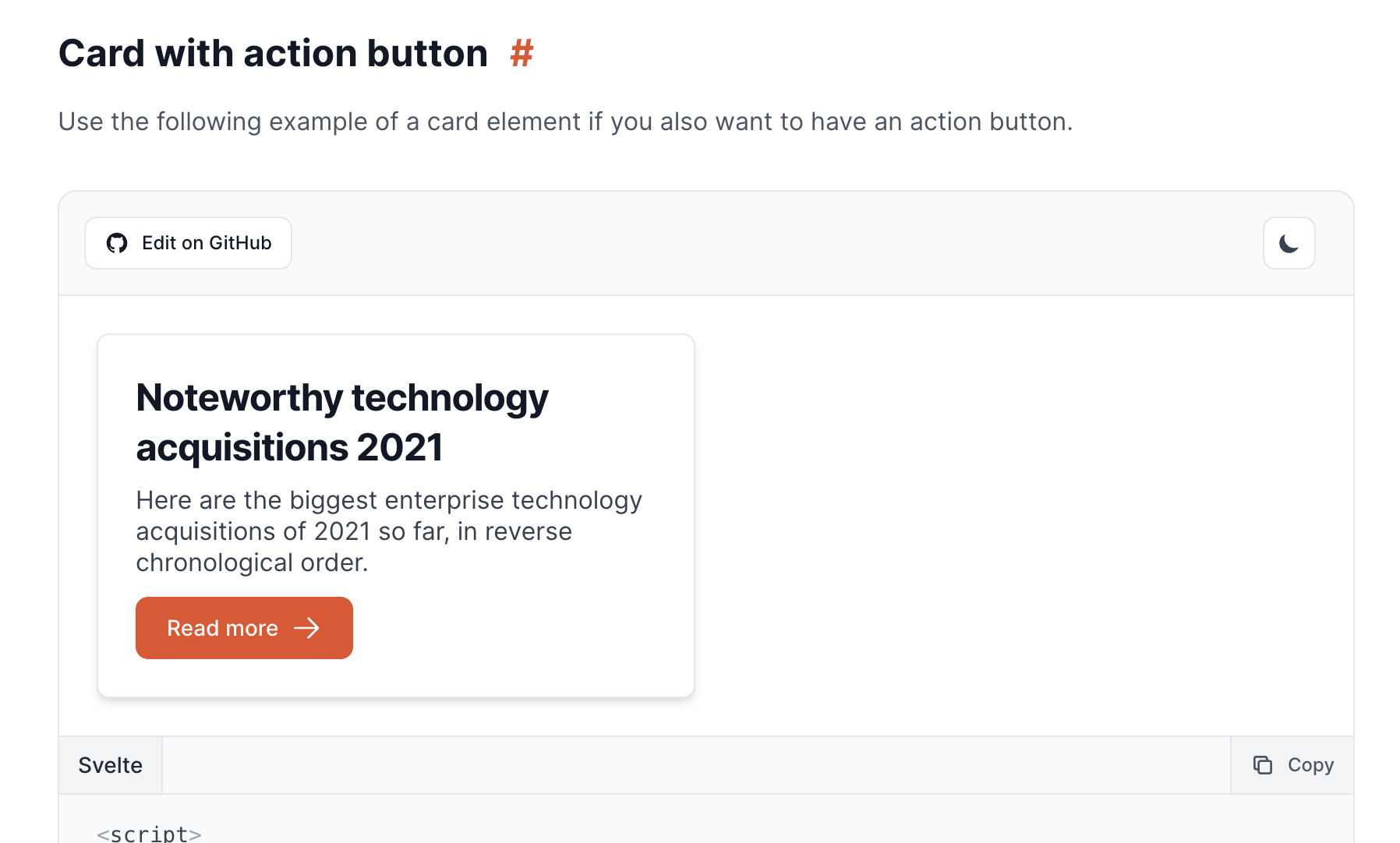1400x843 pixels.
Task: Enable dark appearance via moon toggle button
Action: 1288,242
